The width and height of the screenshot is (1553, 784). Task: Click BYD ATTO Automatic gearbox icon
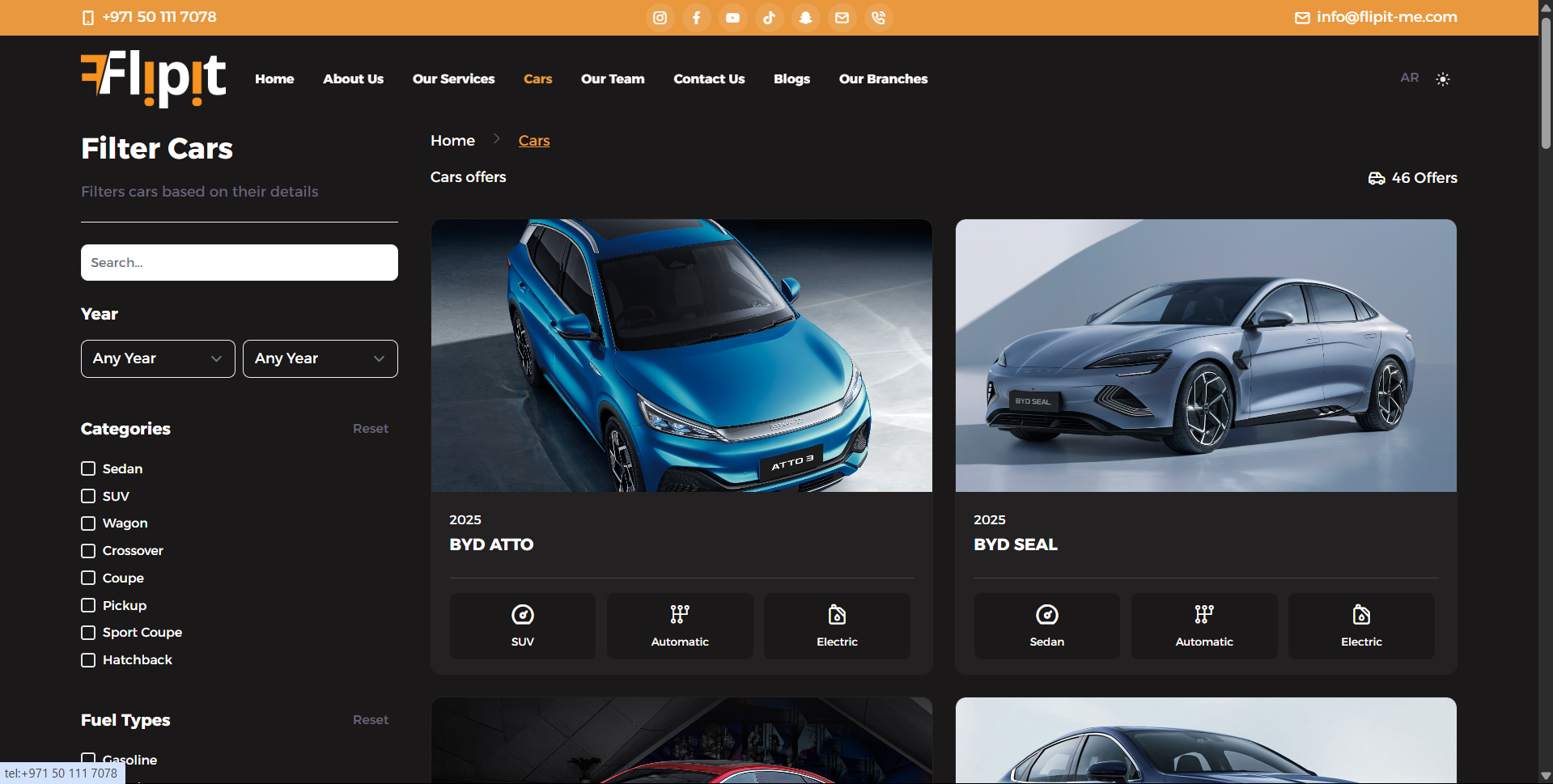(680, 615)
